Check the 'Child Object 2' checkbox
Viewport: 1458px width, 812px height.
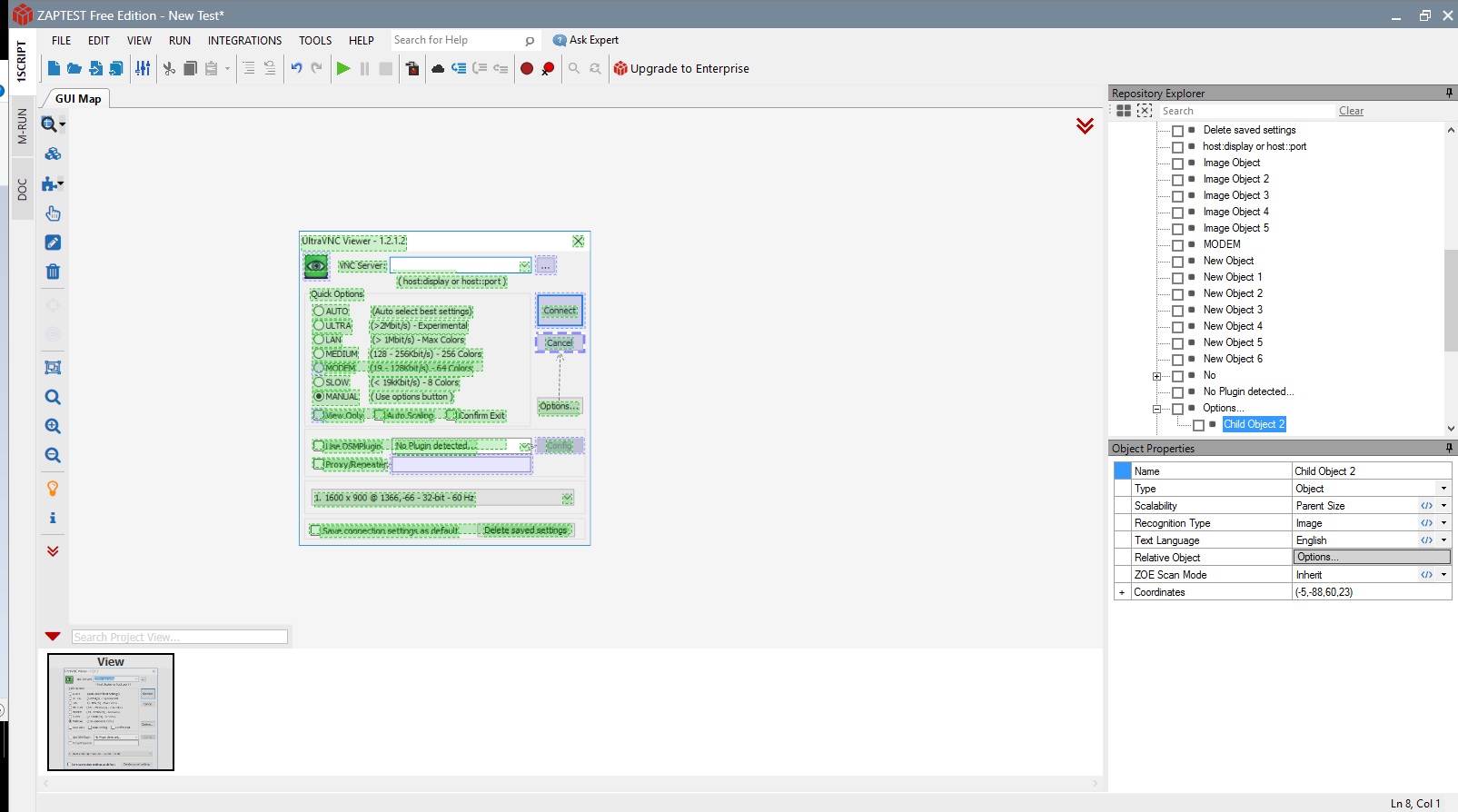pyautogui.click(x=1198, y=425)
